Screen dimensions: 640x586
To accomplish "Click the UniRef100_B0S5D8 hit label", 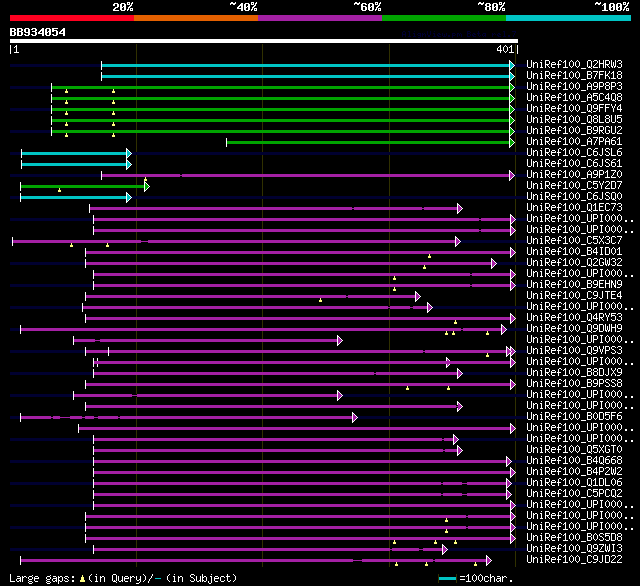I will [574, 537].
